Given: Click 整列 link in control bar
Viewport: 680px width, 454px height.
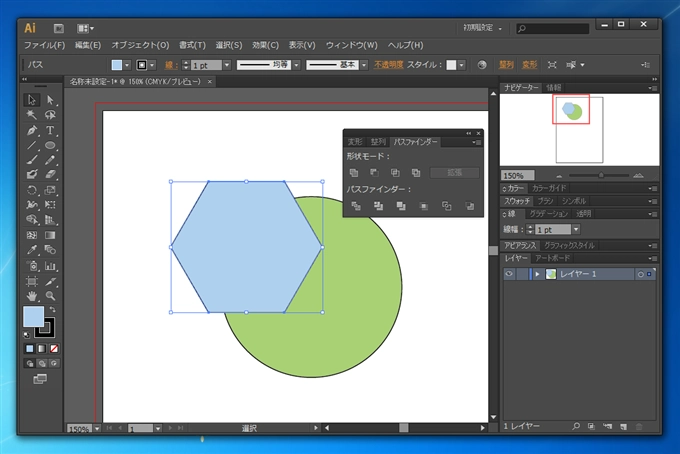Looking at the screenshot, I should (506, 65).
